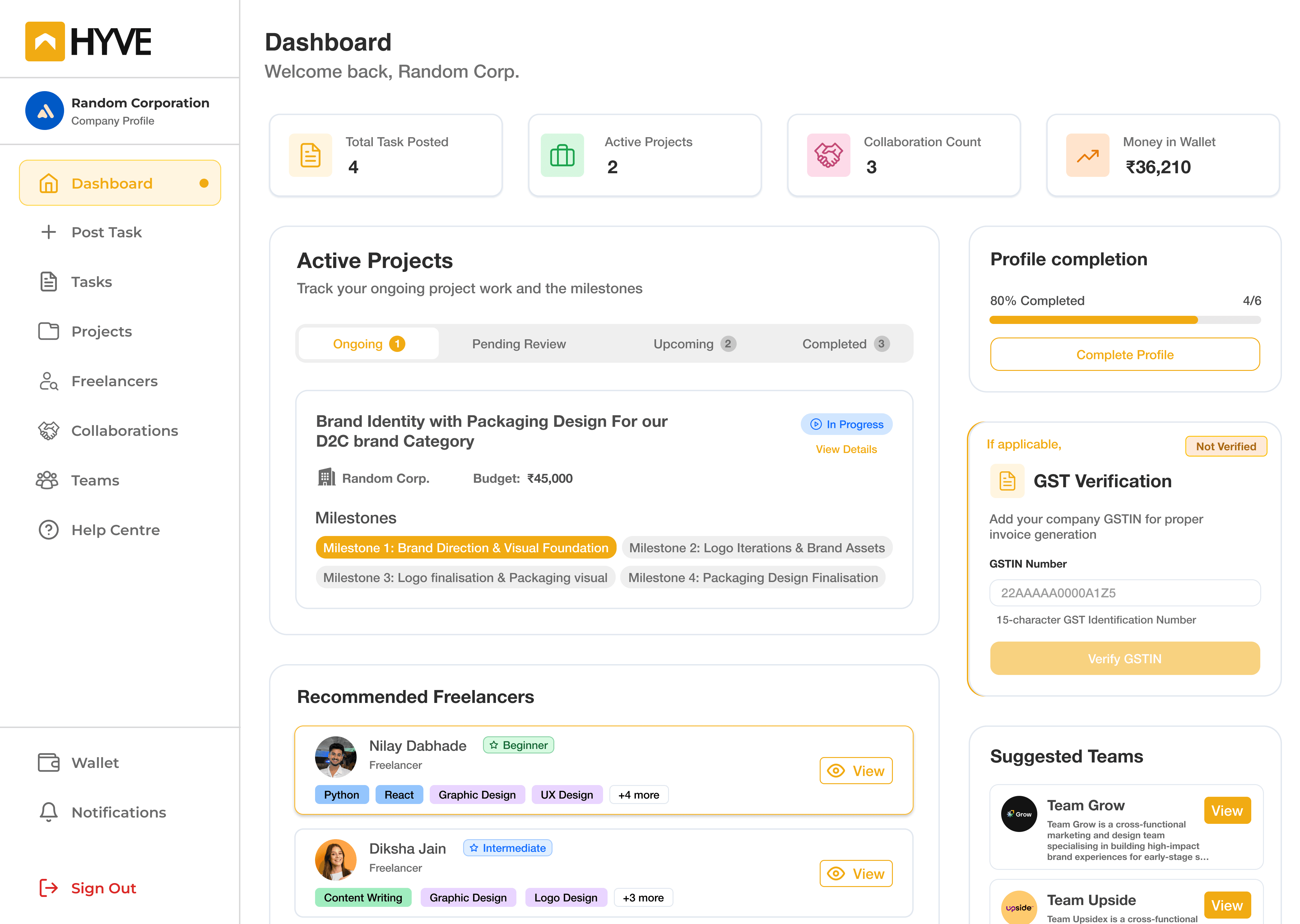This screenshot has height=924, width=1300.
Task: Open Post Task via plus icon
Action: (48, 232)
